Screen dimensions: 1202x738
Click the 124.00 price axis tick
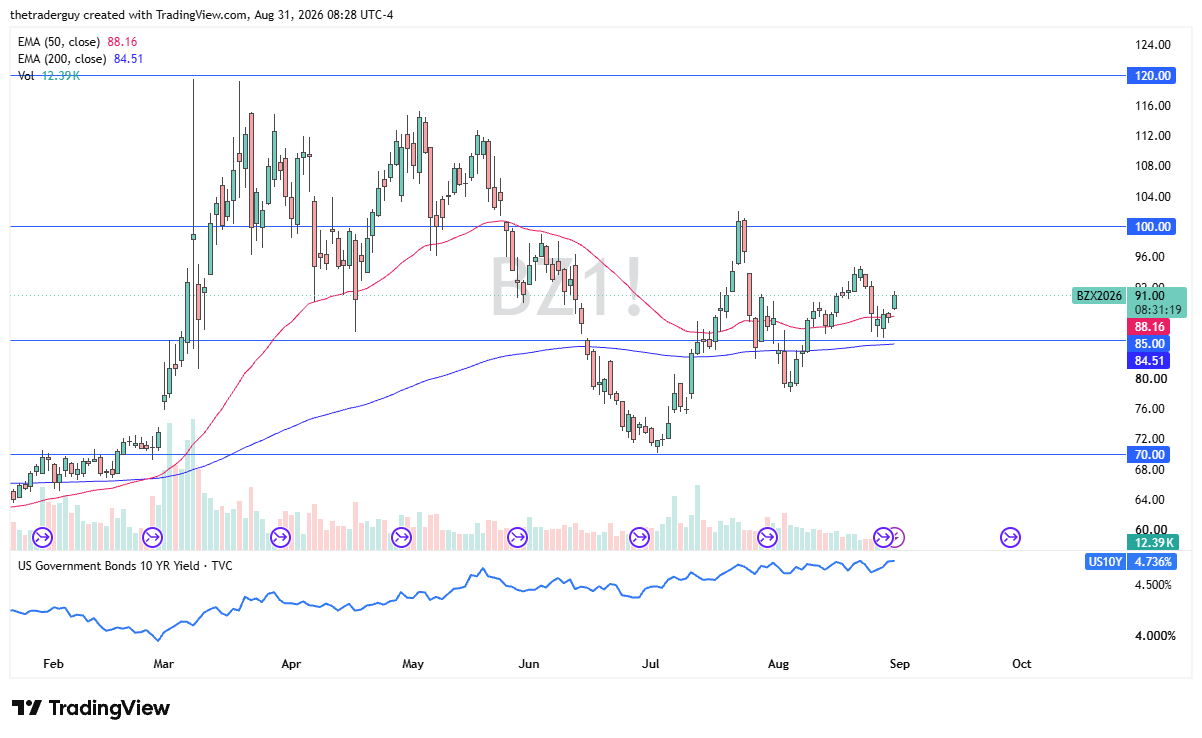click(x=1154, y=45)
